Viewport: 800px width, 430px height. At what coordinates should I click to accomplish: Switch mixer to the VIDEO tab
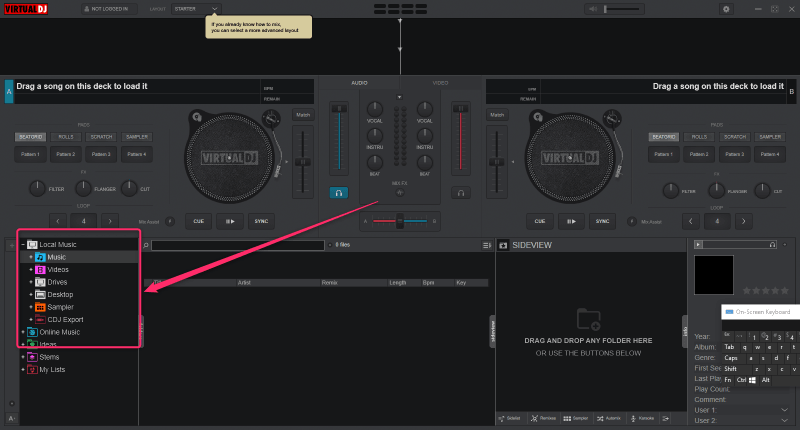coord(440,83)
